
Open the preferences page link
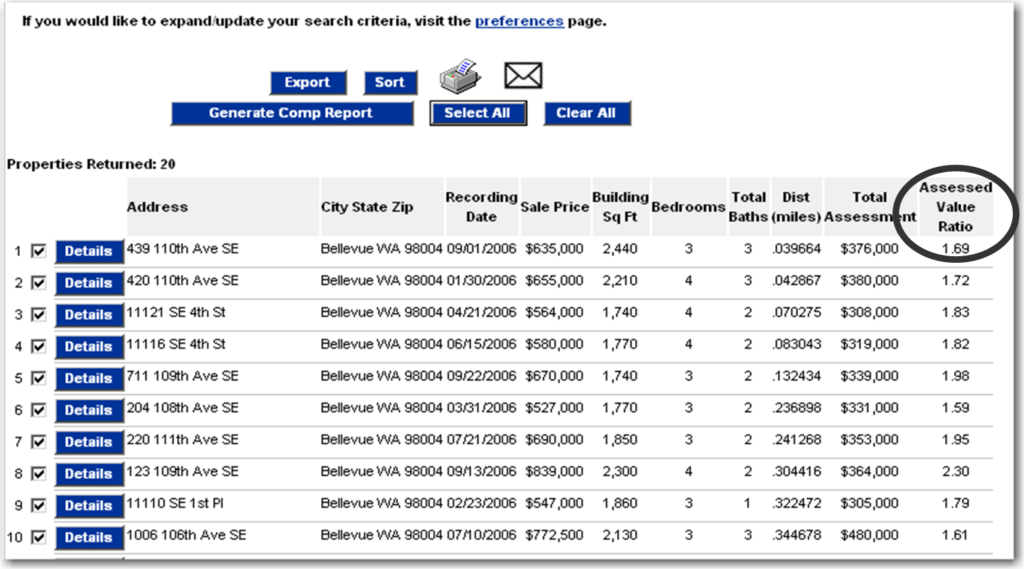tap(519, 21)
